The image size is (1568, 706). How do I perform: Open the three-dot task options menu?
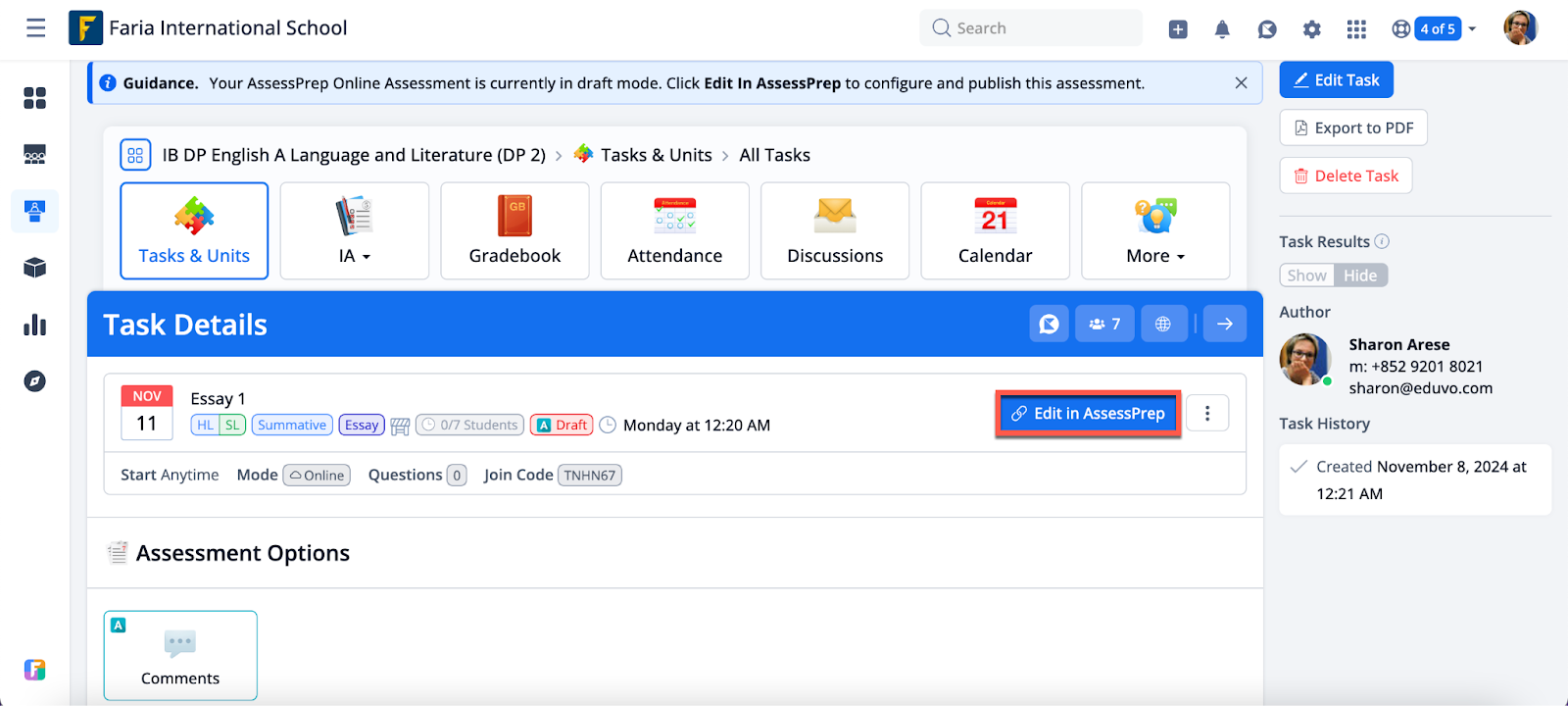coord(1207,414)
